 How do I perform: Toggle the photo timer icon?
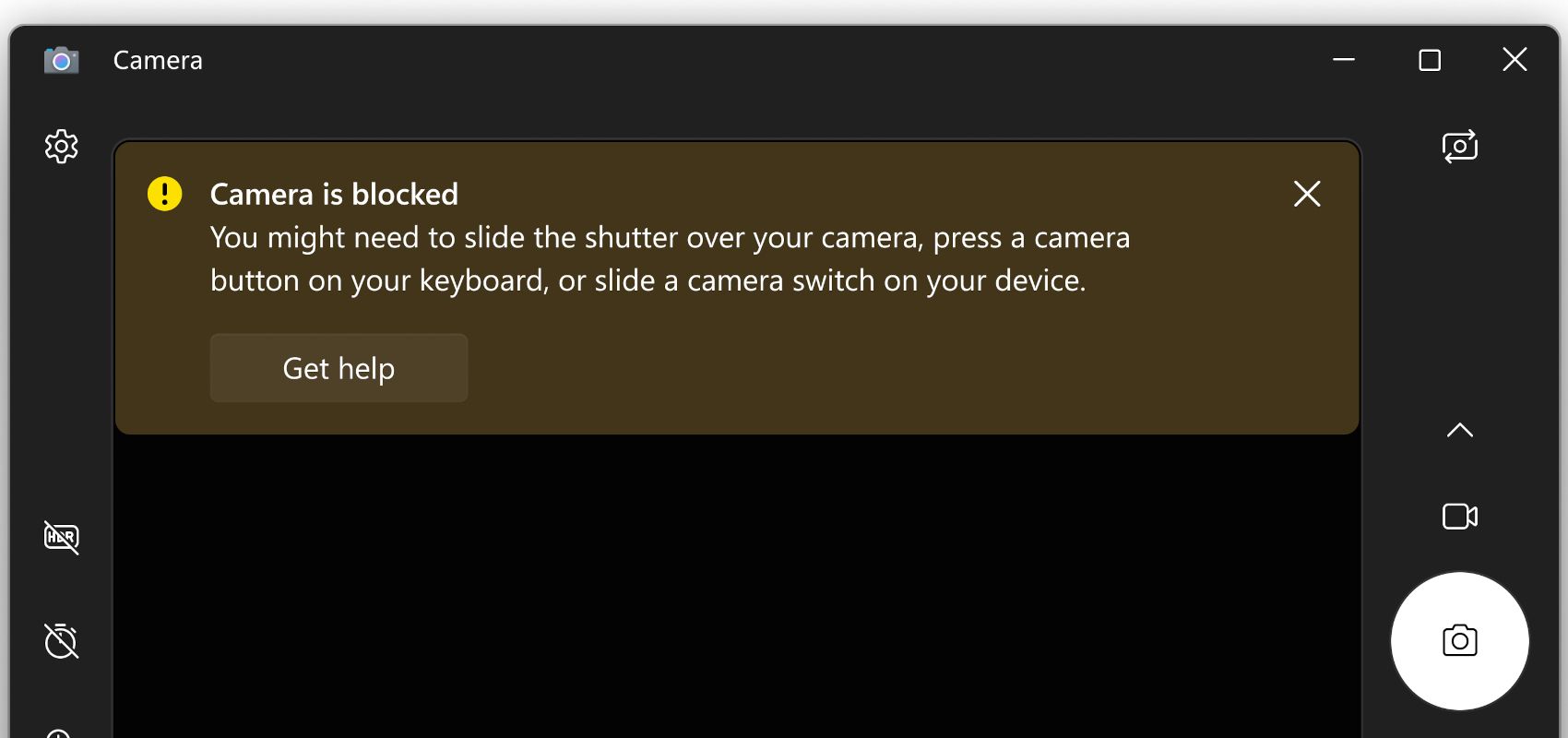pyautogui.click(x=61, y=641)
